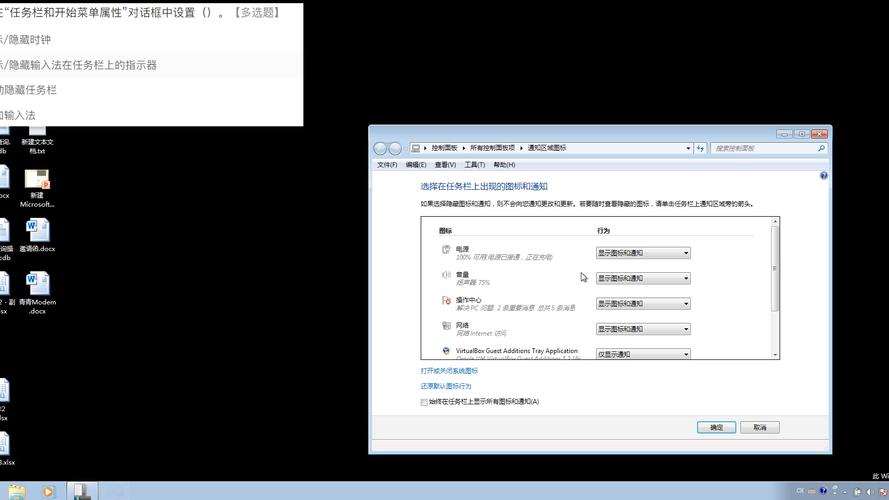Viewport: 889px width, 500px height.
Task: Click the 音量 volume speaker icon
Action: [x=446, y=275]
